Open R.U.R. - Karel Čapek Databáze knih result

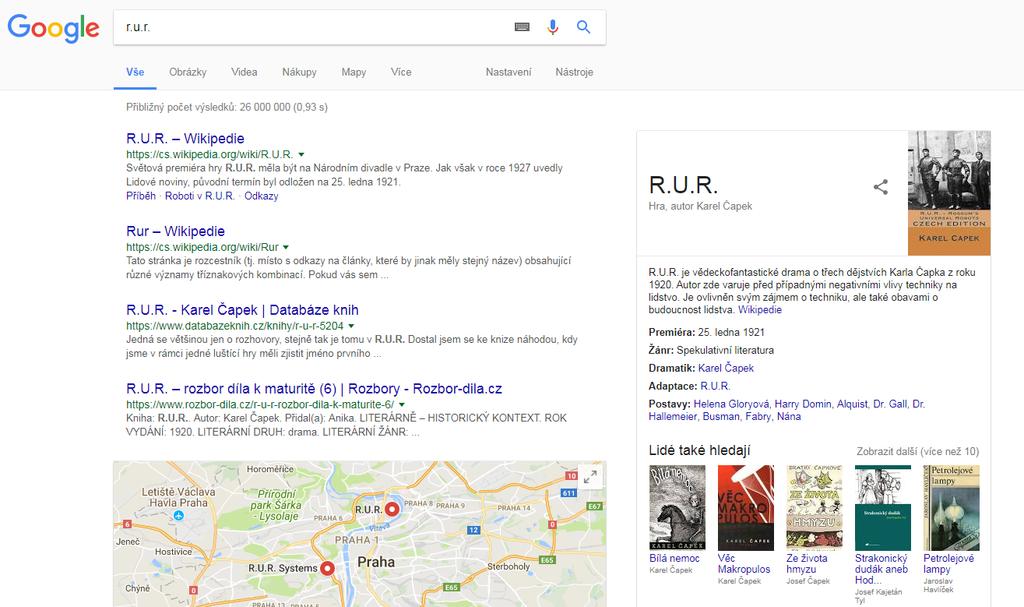point(242,310)
